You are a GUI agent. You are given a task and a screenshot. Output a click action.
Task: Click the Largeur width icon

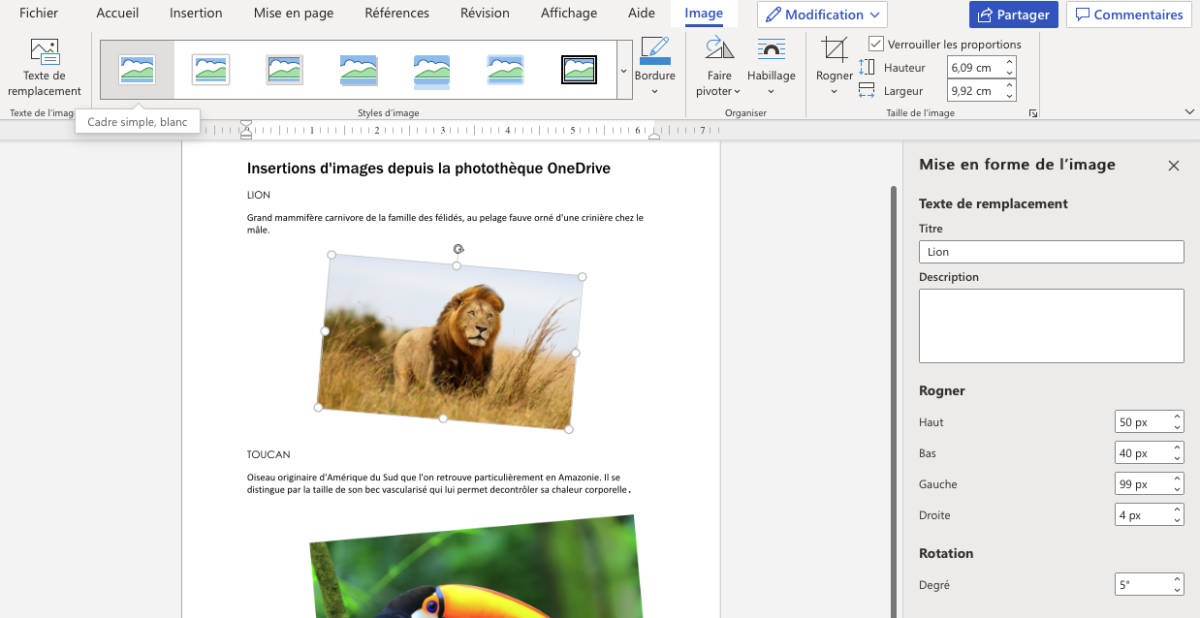pyautogui.click(x=867, y=90)
